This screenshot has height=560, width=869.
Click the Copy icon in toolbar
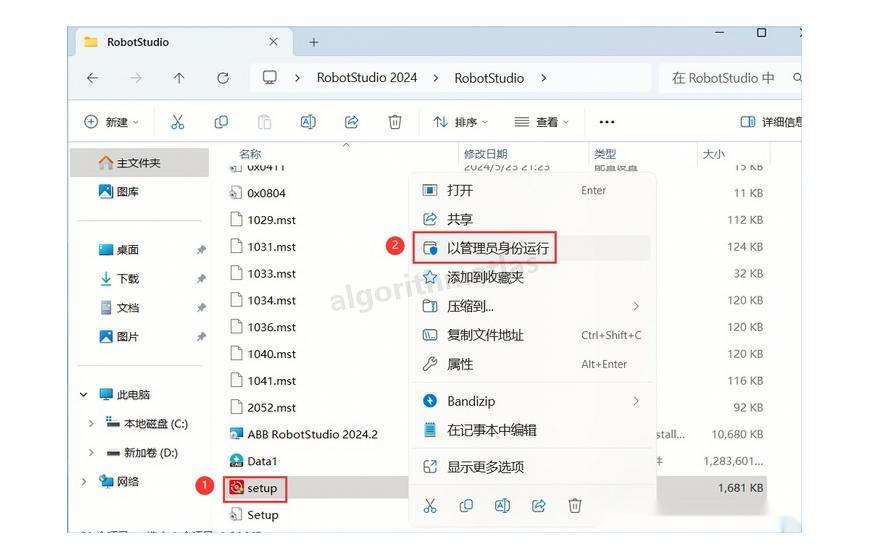(221, 122)
